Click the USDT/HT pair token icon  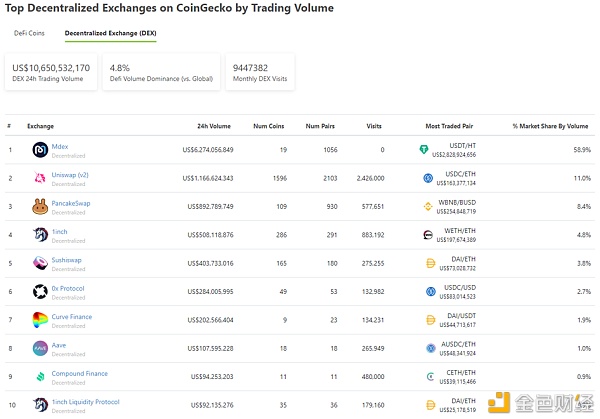tap(424, 150)
